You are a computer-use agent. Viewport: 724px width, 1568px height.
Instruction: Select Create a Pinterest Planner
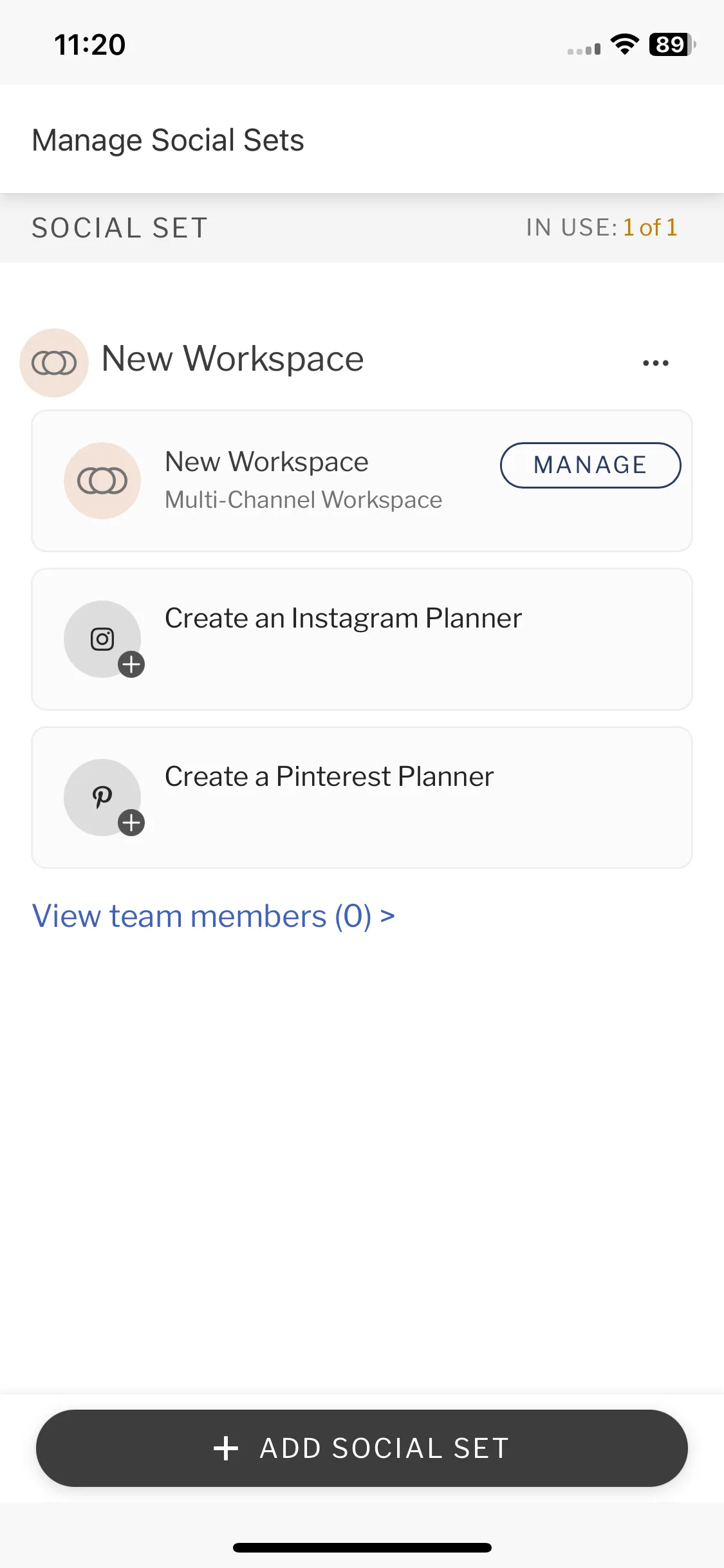pyautogui.click(x=362, y=798)
